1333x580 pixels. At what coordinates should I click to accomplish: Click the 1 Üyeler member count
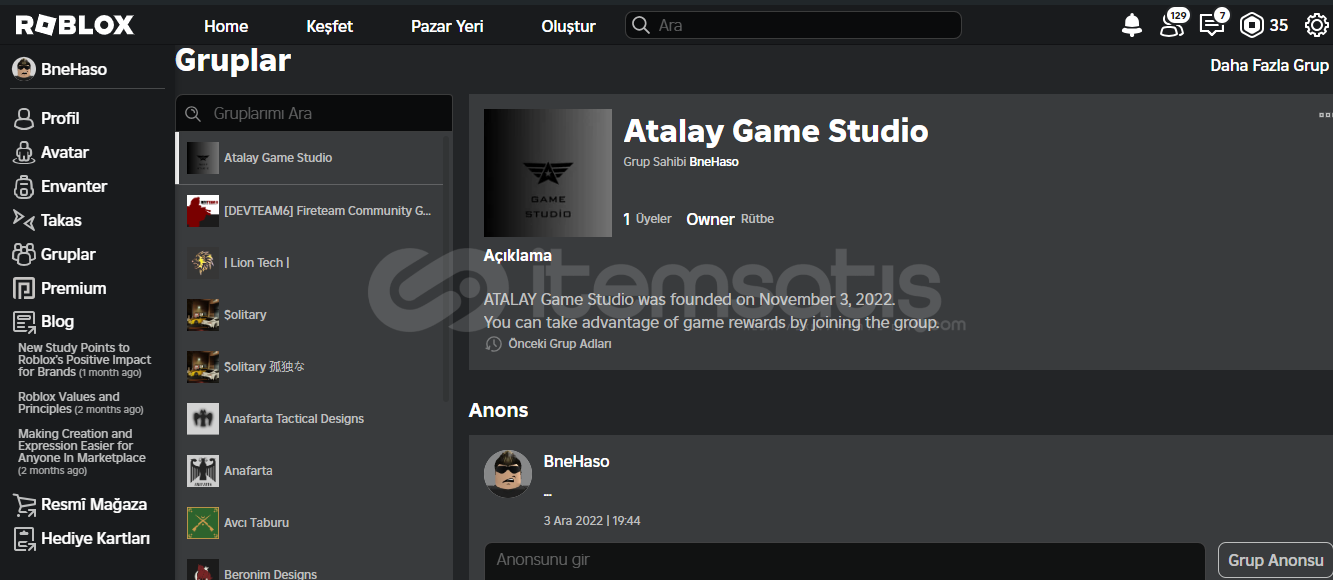[648, 219]
